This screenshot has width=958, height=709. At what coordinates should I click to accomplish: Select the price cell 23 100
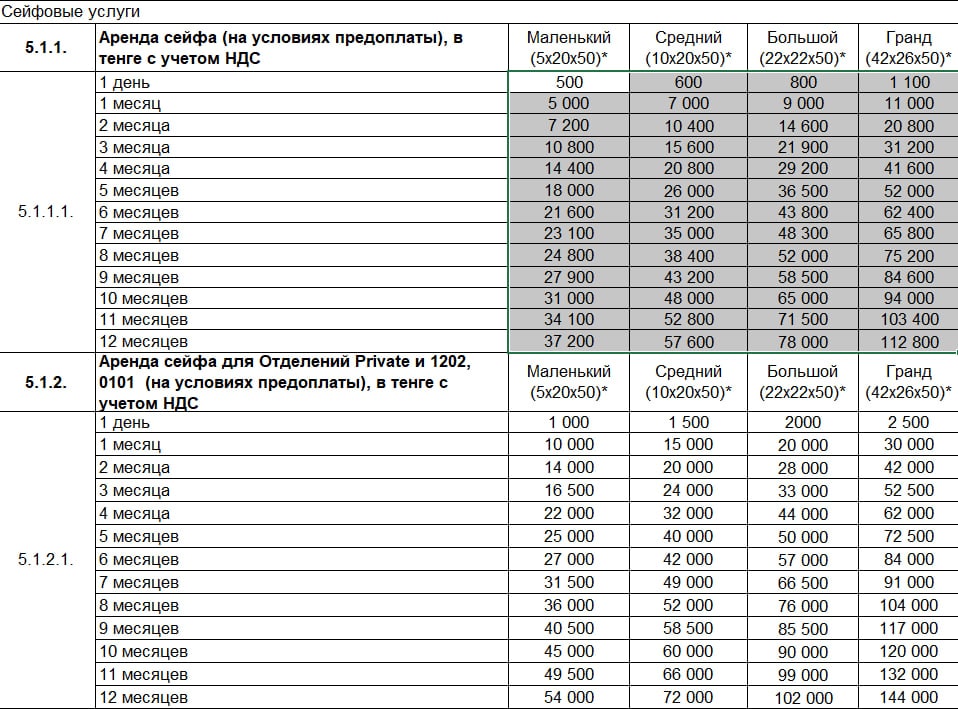(x=569, y=234)
